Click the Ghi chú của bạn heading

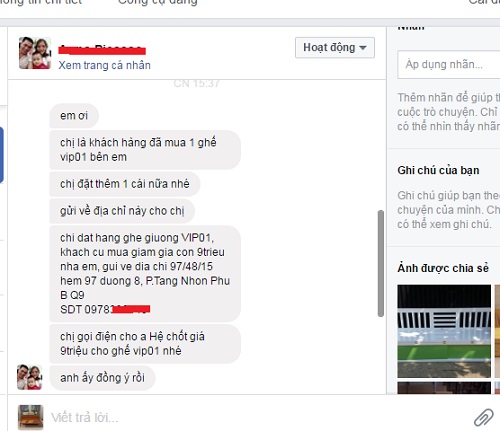pos(438,170)
